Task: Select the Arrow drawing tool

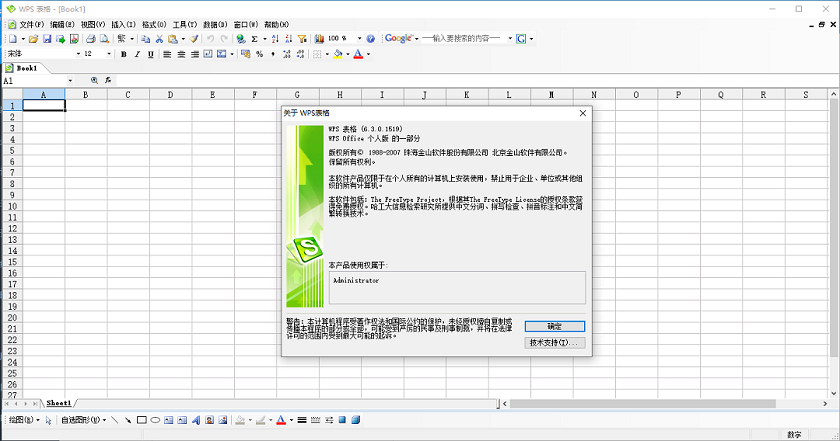Action: pyautogui.click(x=128, y=420)
